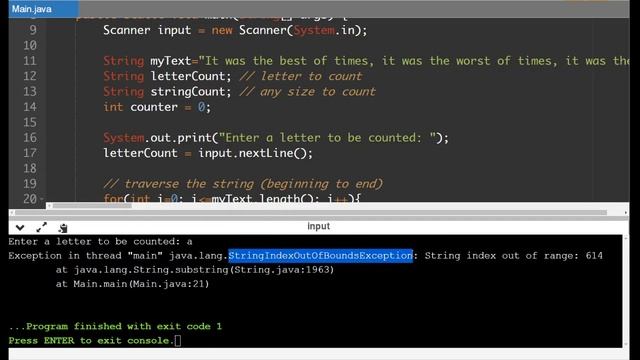This screenshot has width=640, height=360.
Task: Click the highlighted StringIndexOutOfBoundsException text
Action: point(320,256)
